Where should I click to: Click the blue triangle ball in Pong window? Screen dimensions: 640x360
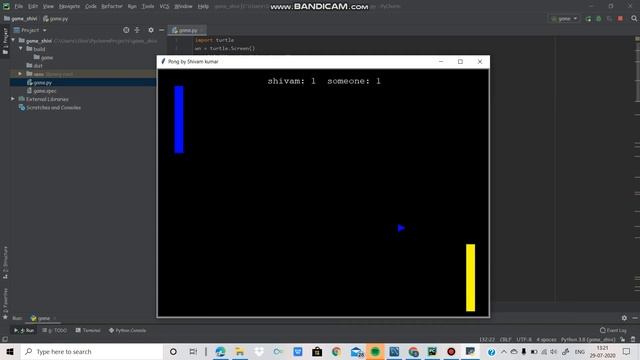(x=401, y=228)
